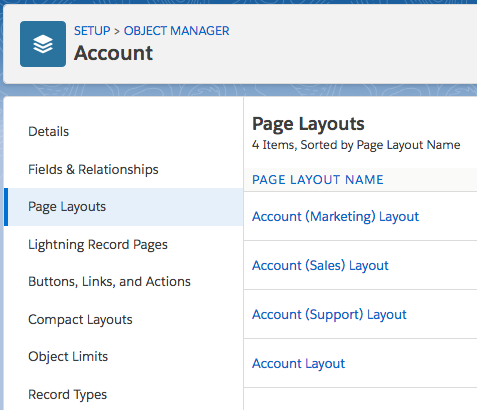This screenshot has width=477, height=410.
Task: Open Record Types section
Action: tap(68, 395)
